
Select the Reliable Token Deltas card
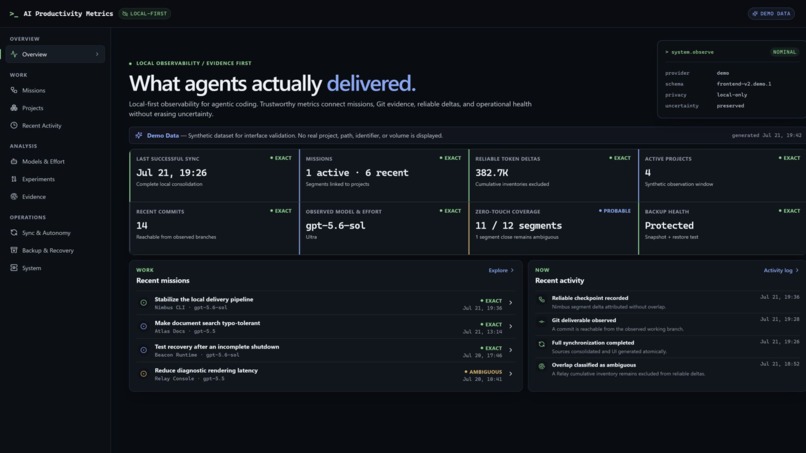click(x=553, y=175)
